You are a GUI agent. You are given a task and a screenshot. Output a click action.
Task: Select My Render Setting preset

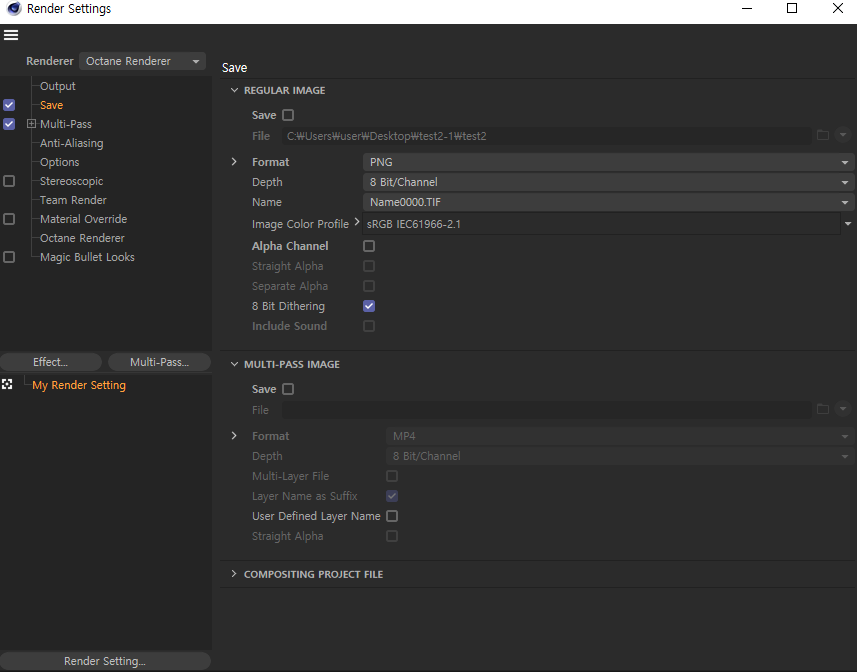(79, 385)
